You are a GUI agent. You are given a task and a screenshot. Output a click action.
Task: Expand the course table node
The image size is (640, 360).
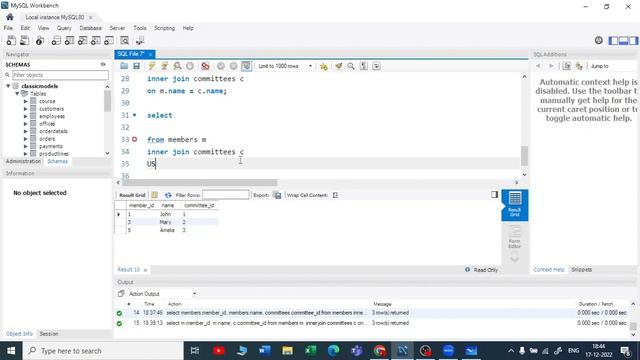tap(26, 101)
